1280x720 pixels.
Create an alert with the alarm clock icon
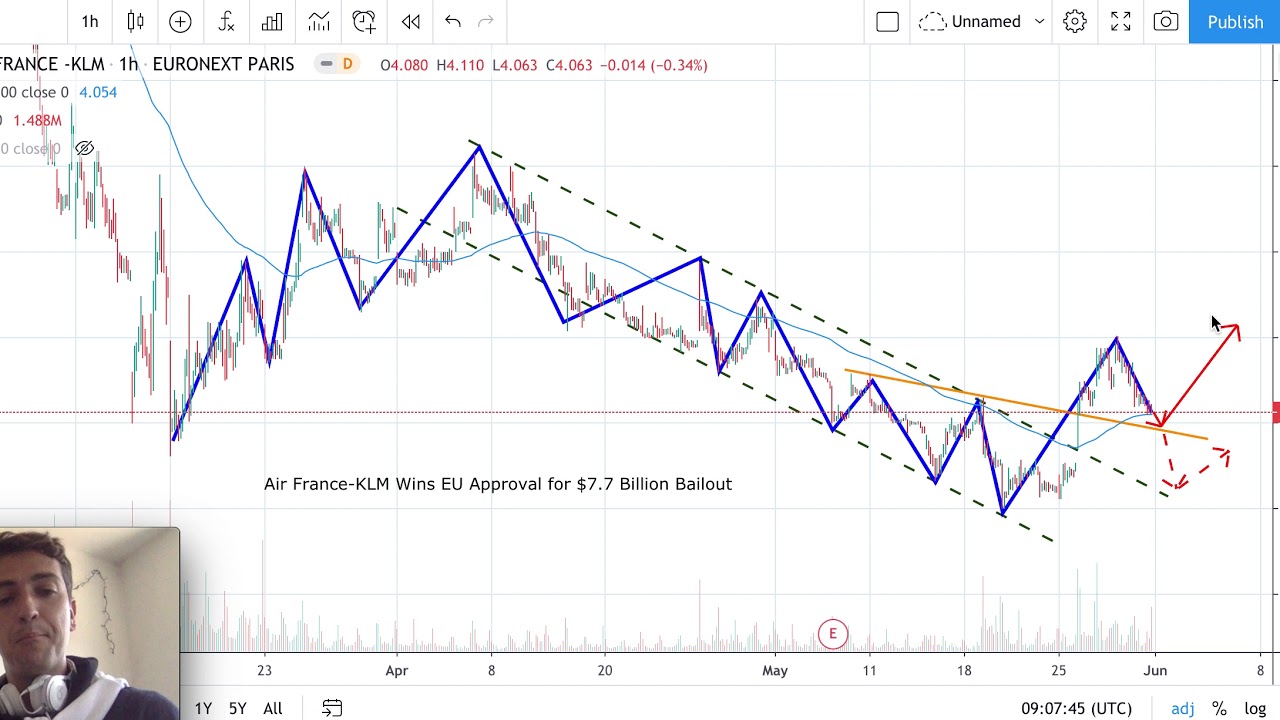coord(364,21)
